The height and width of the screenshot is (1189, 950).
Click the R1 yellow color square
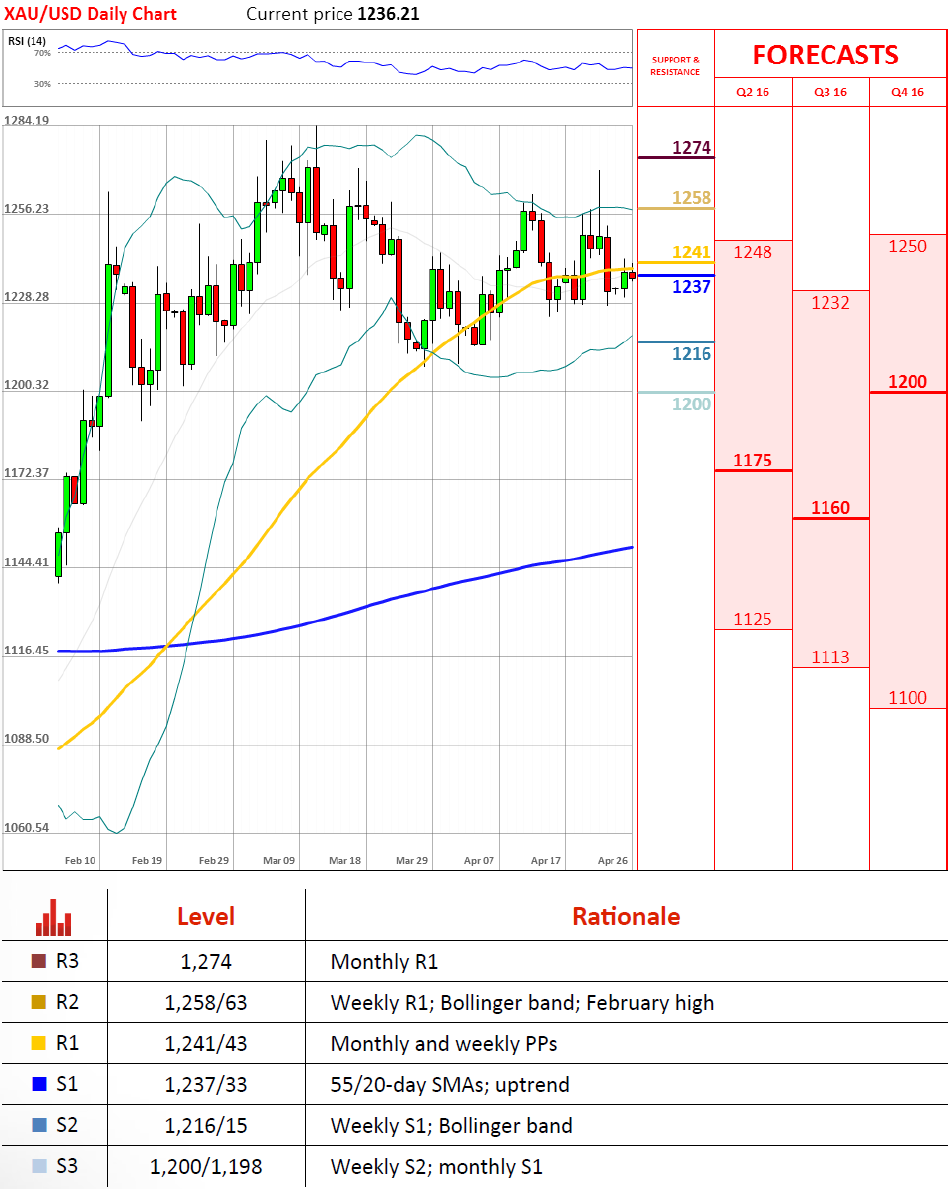tap(39, 1043)
